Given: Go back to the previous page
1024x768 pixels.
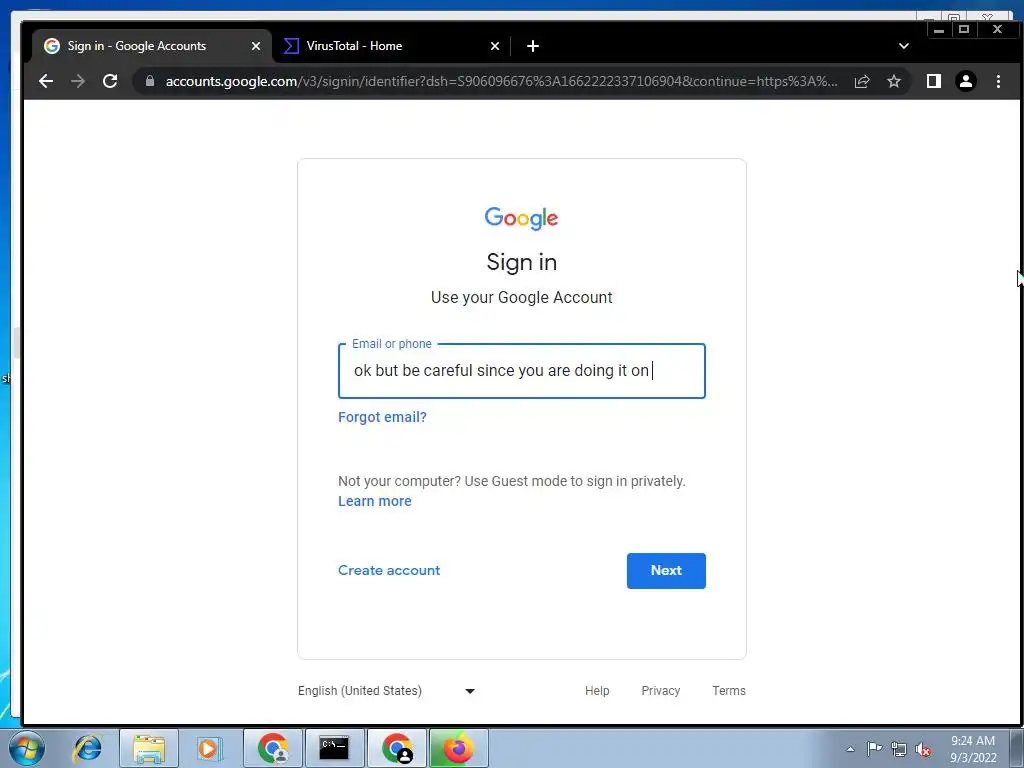Looking at the screenshot, I should (46, 81).
